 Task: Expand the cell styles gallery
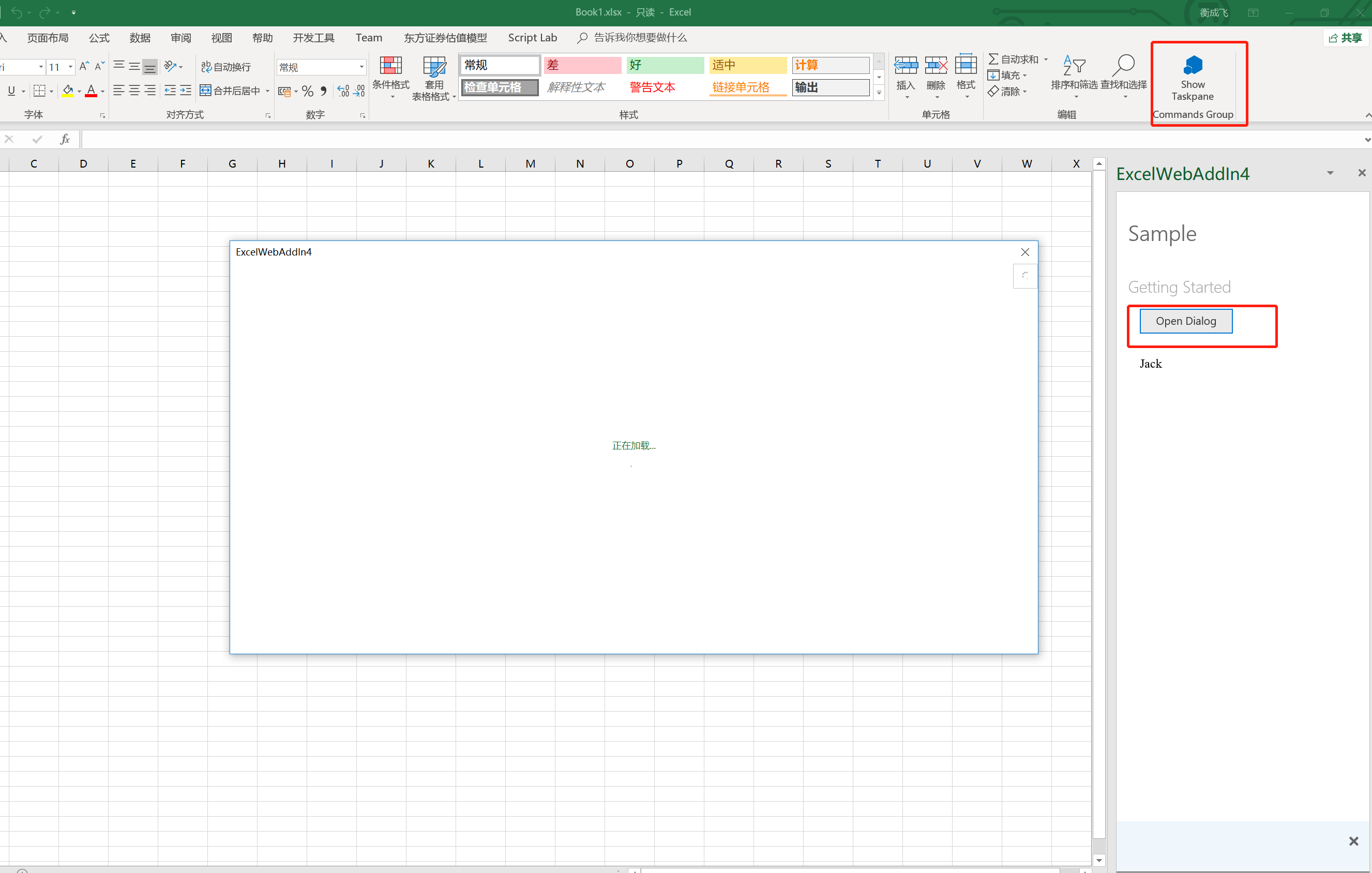pyautogui.click(x=879, y=93)
